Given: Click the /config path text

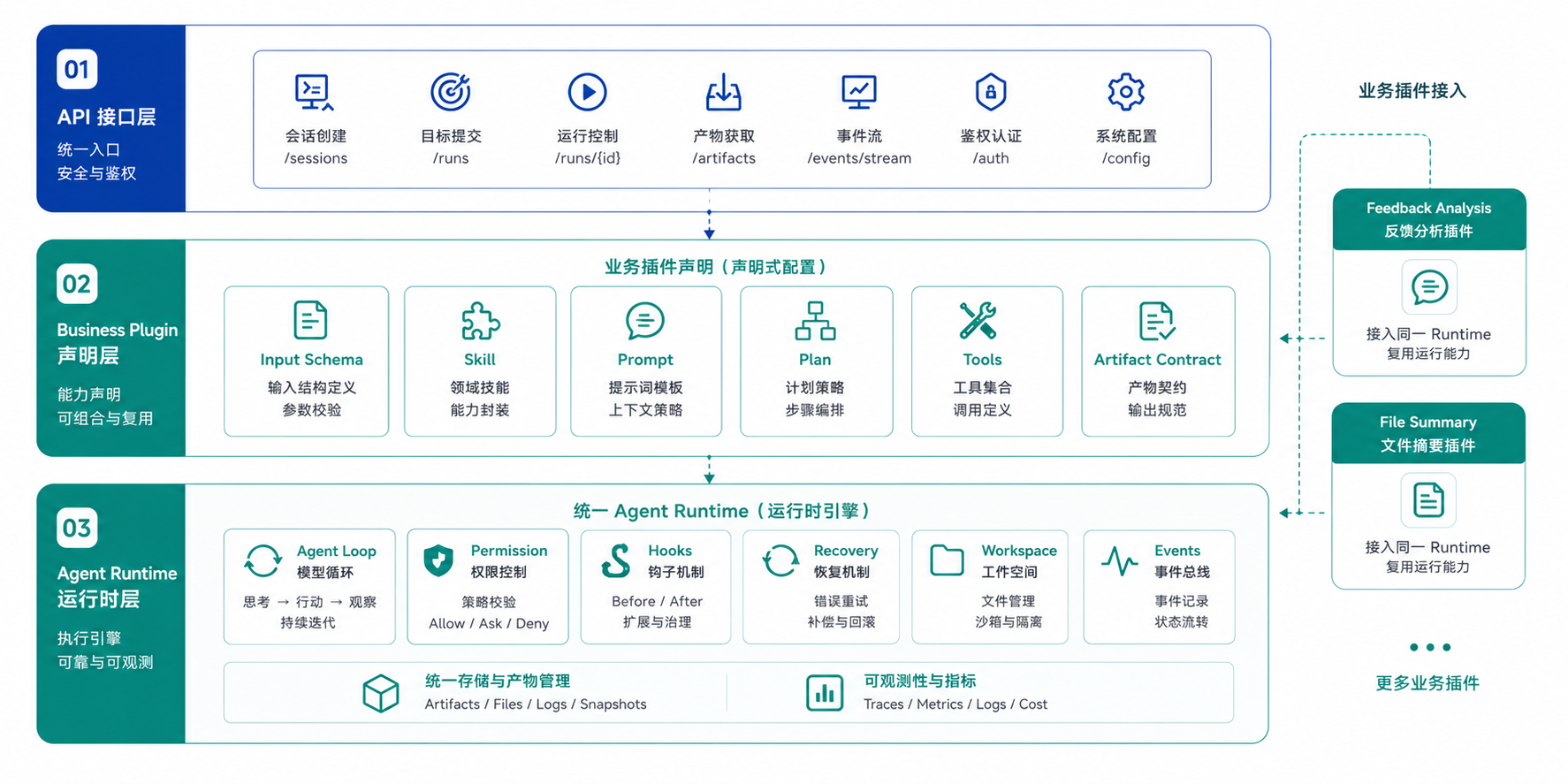Looking at the screenshot, I should (x=1126, y=158).
